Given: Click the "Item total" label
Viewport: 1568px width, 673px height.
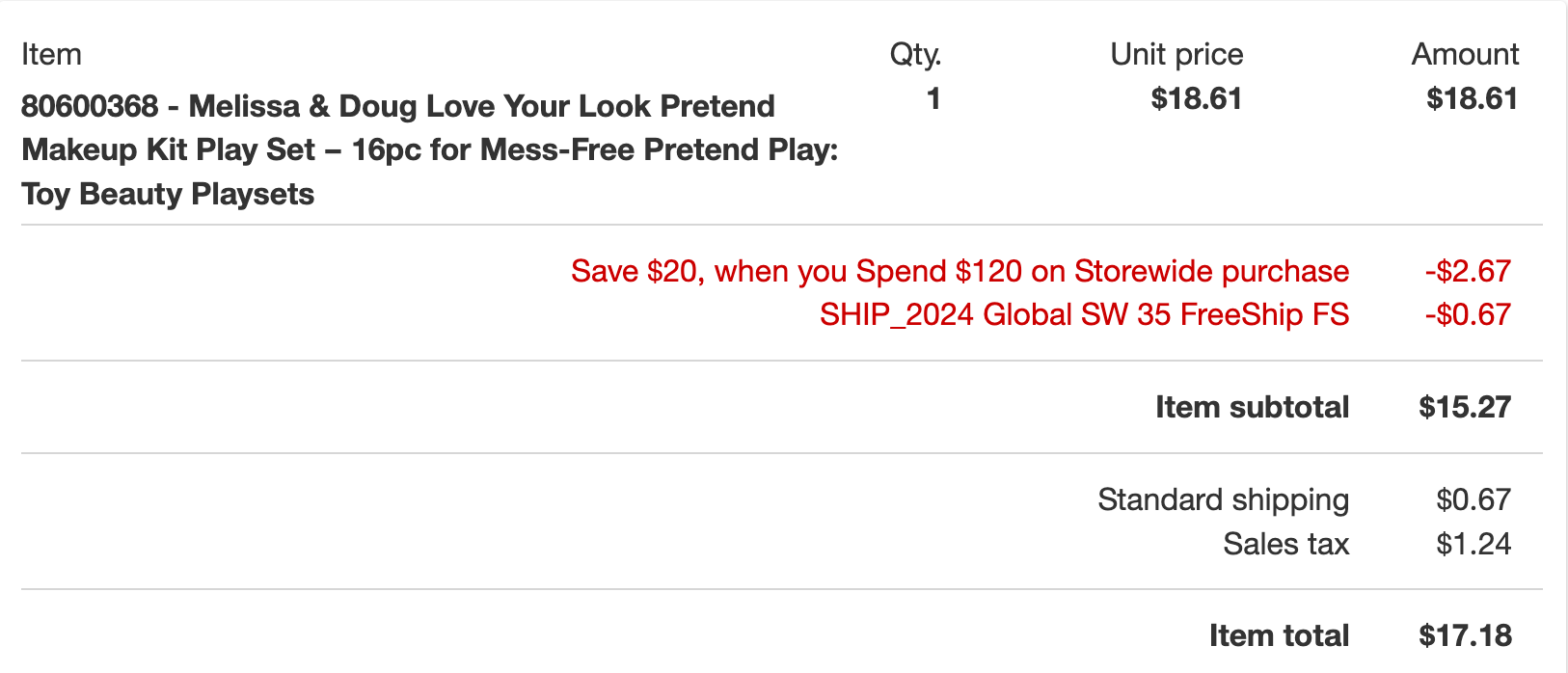Looking at the screenshot, I should point(1279,635).
